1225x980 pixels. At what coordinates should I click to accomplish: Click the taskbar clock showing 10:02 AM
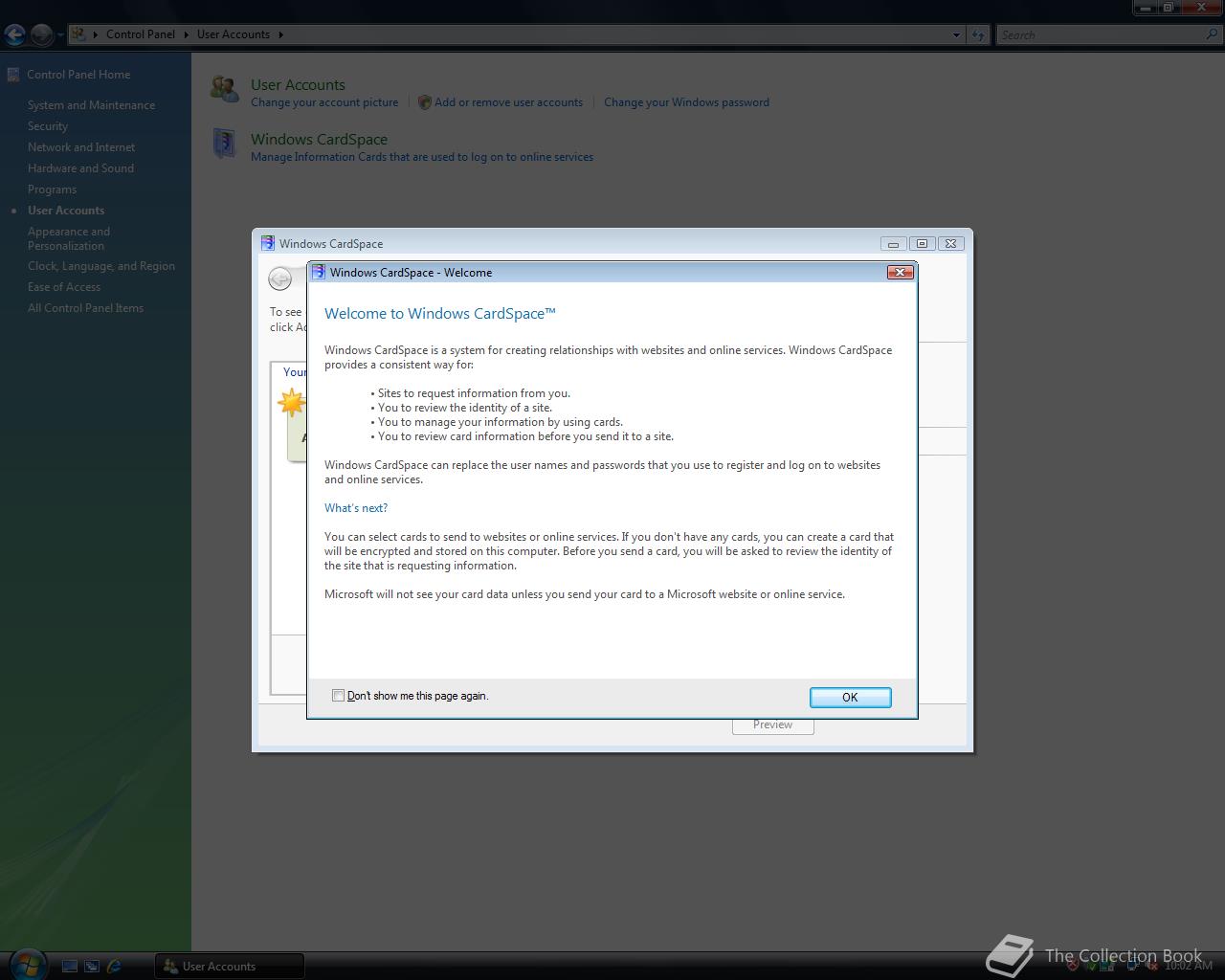(1188, 966)
